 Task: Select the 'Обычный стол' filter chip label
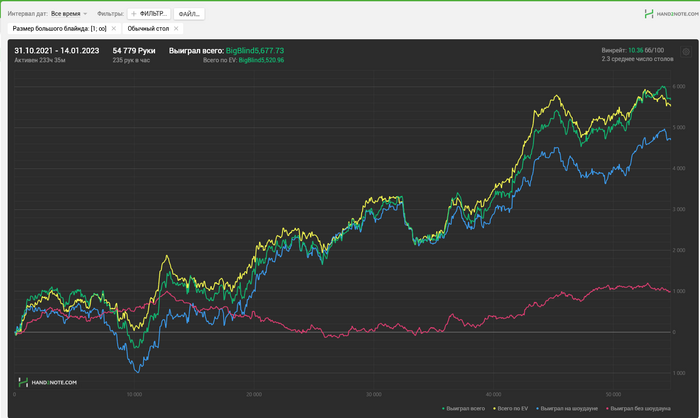tap(148, 29)
